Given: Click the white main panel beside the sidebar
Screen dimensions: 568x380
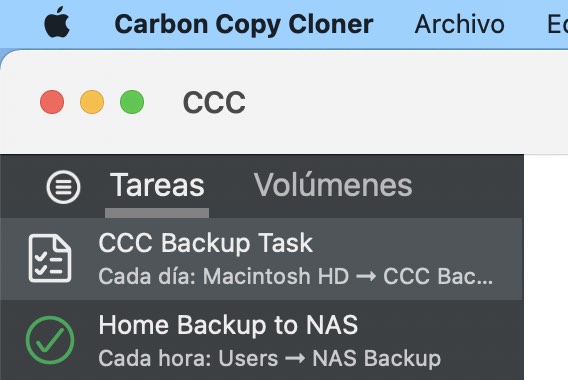Looking at the screenshot, I should [546, 267].
